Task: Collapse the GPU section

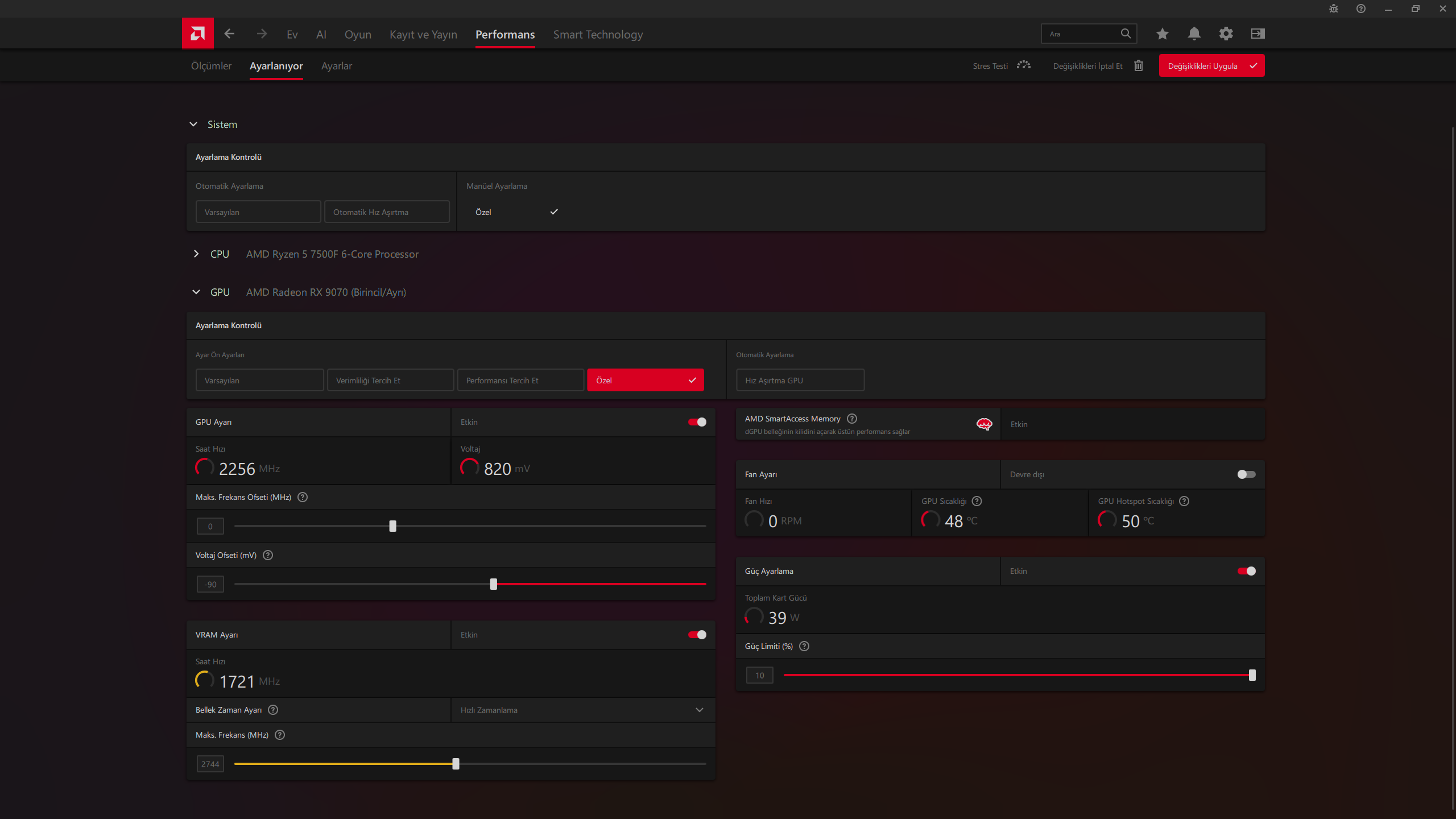Action: (x=196, y=292)
